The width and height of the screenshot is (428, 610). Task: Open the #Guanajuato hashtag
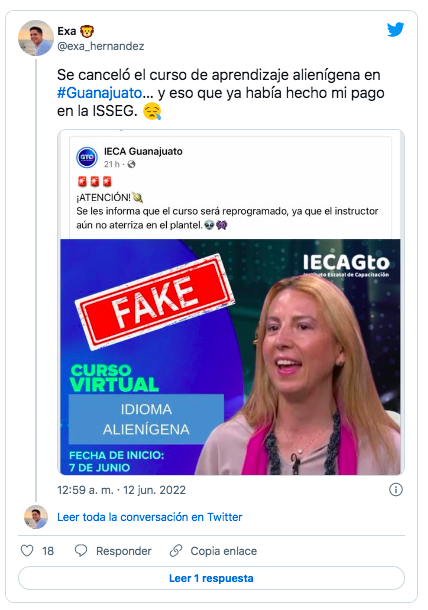(100, 93)
